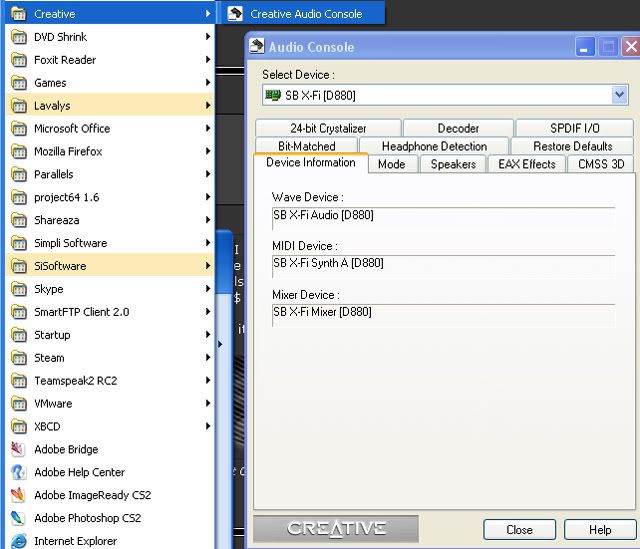640x549 pixels.
Task: Open the Teamspeak2 RC2 menu entry
Action: 110,380
